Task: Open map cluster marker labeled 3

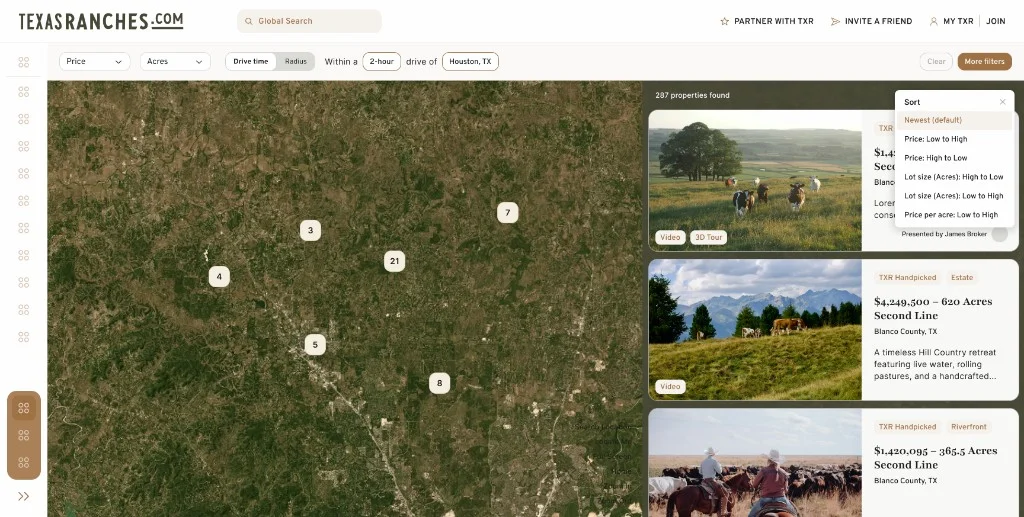Action: point(310,230)
